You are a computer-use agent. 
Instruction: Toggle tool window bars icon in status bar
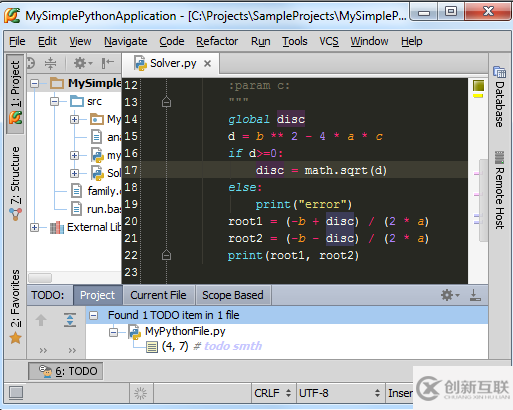click(16, 393)
